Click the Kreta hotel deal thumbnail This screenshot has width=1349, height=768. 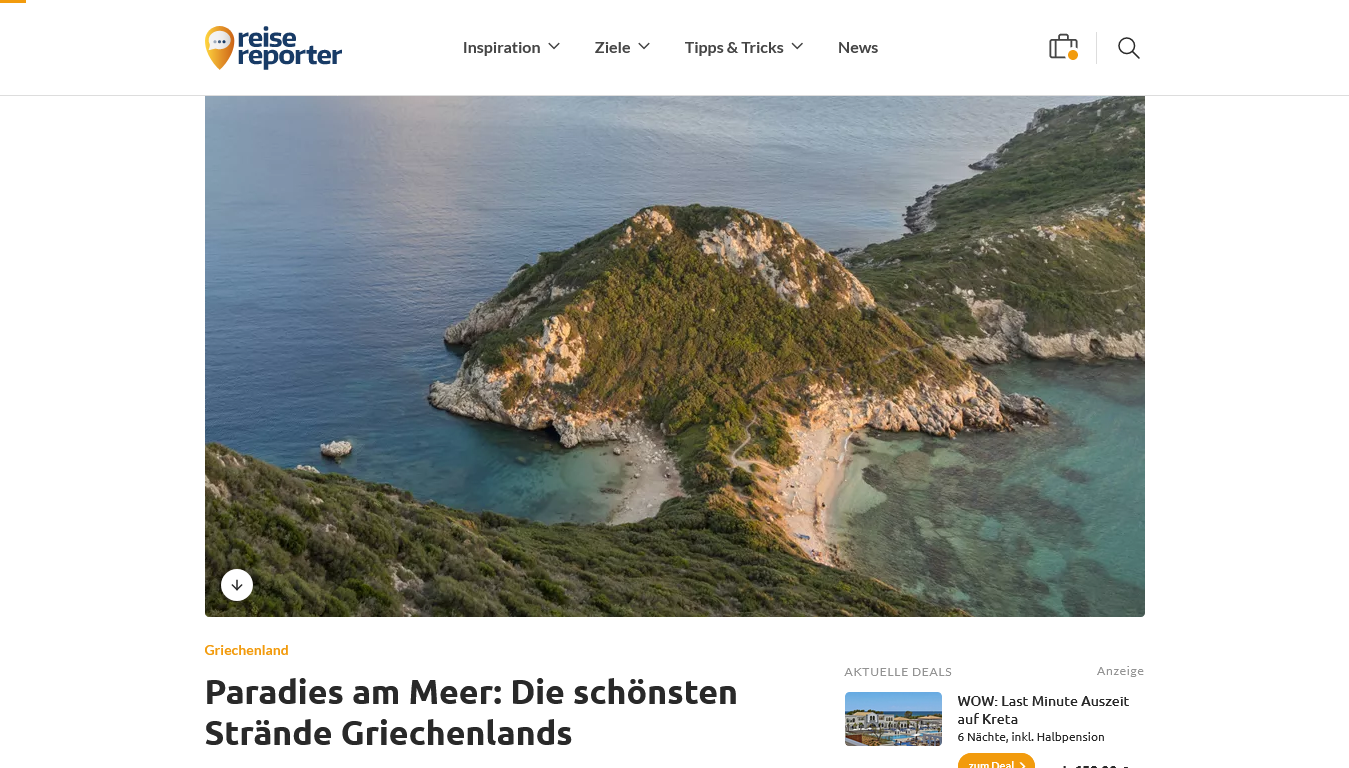(893, 719)
